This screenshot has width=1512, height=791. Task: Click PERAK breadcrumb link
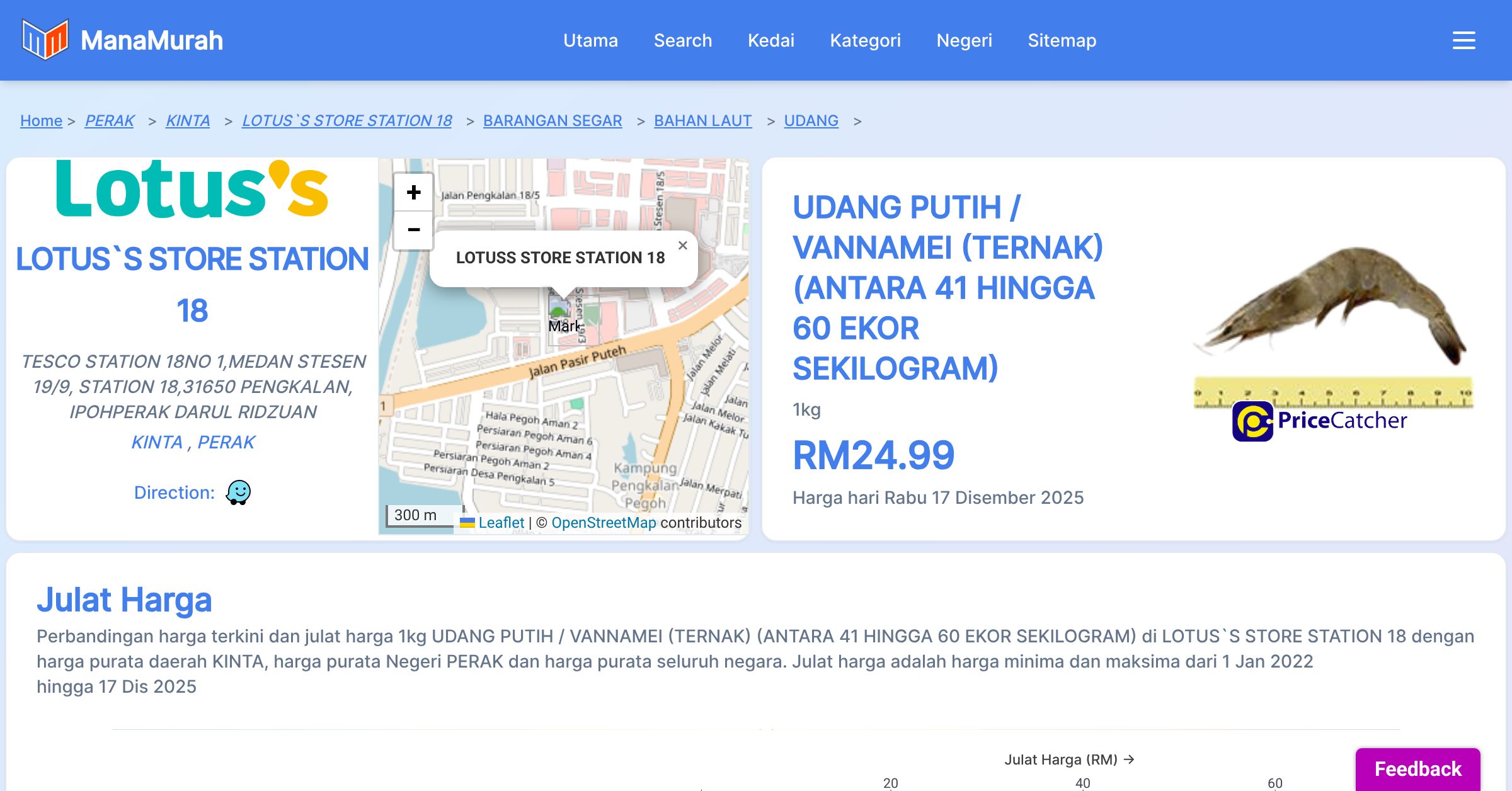click(110, 120)
